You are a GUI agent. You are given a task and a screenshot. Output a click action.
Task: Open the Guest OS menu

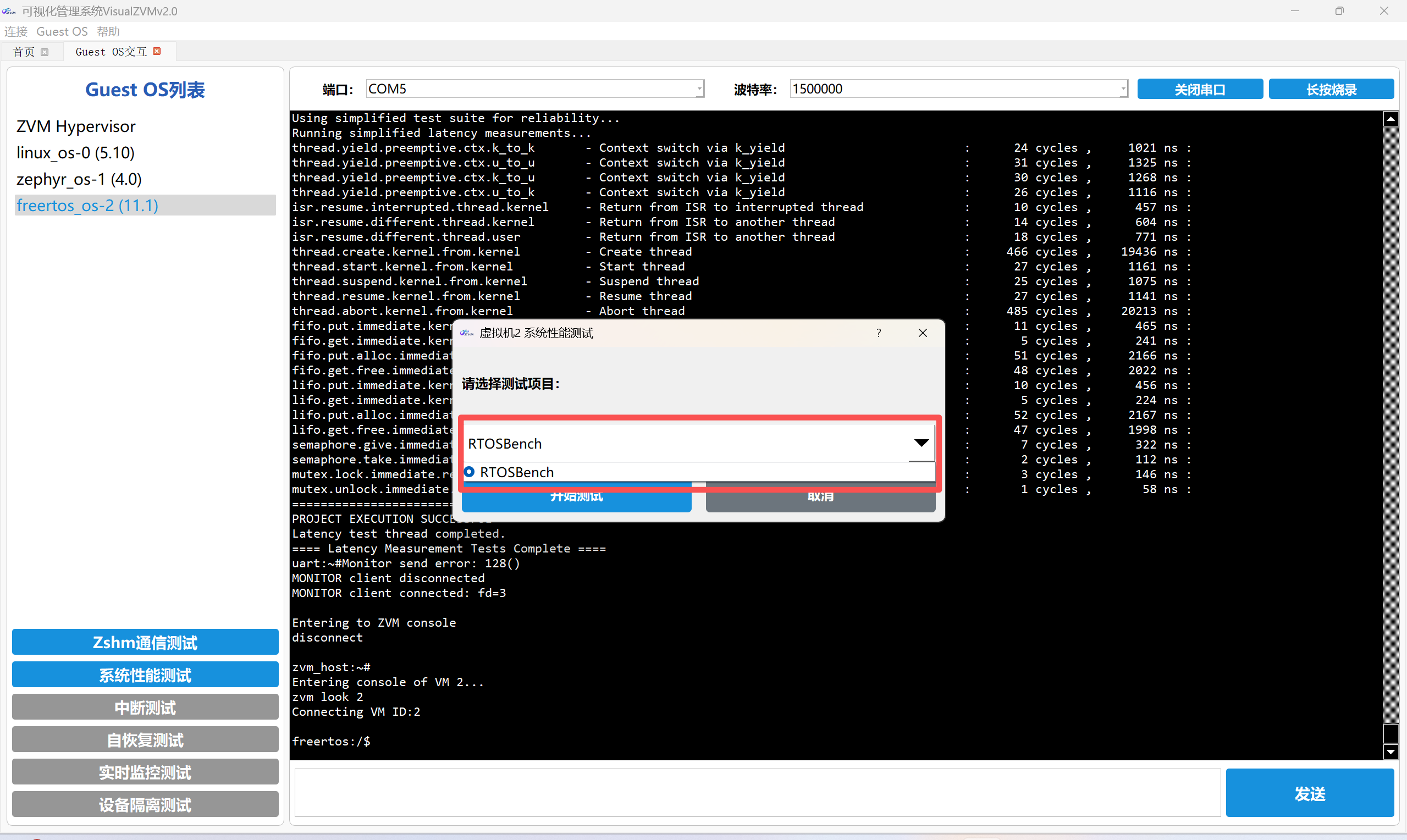(62, 32)
